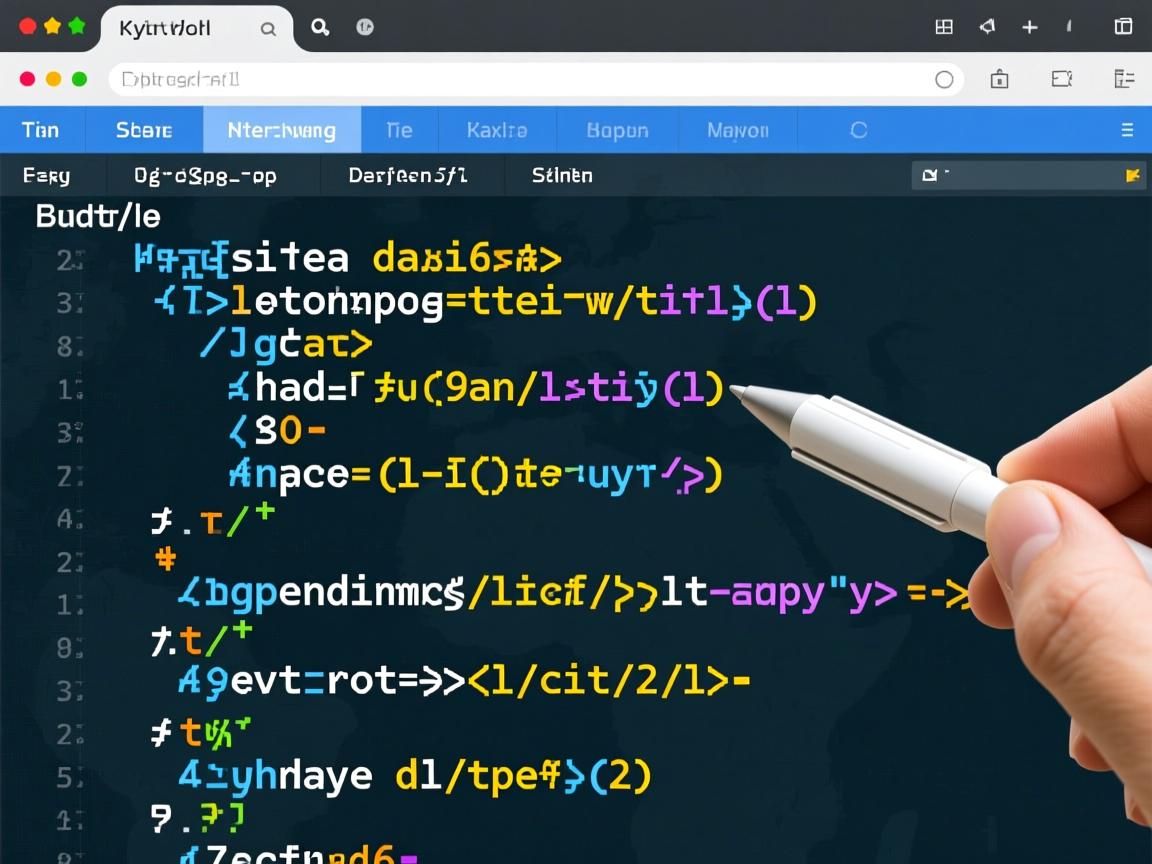Click the panel layout icon at top right
Screen dimensions: 1152x864
1123,27
